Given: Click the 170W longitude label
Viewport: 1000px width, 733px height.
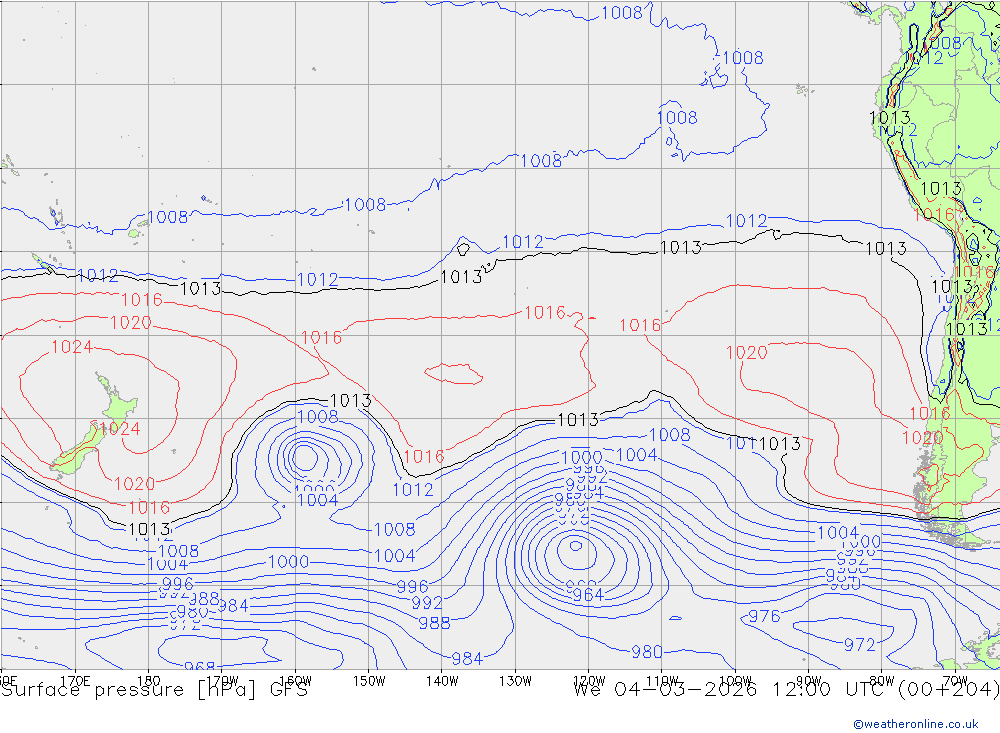Looking at the screenshot, I should [x=222, y=681].
